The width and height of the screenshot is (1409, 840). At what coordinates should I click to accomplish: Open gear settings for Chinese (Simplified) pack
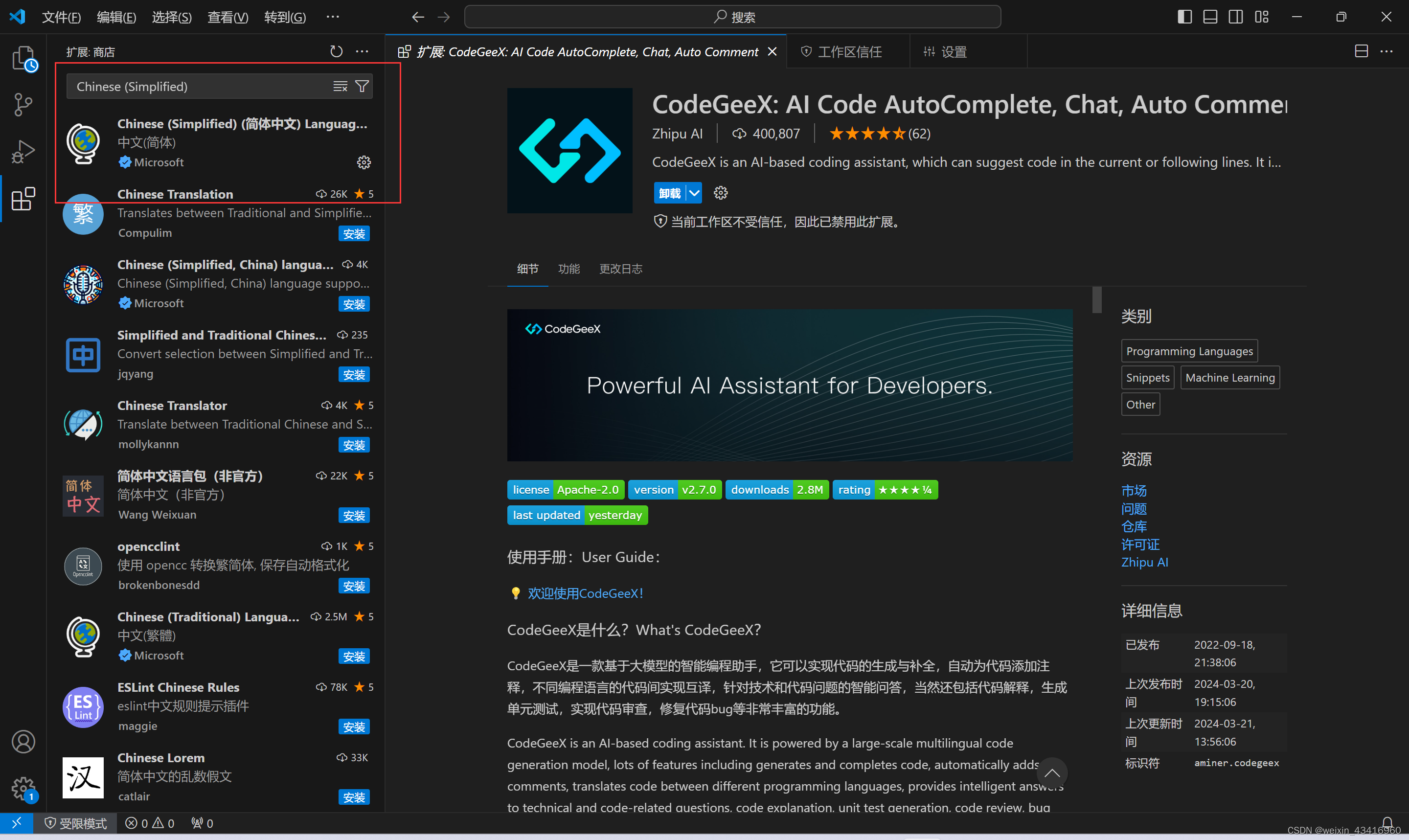tap(364, 162)
